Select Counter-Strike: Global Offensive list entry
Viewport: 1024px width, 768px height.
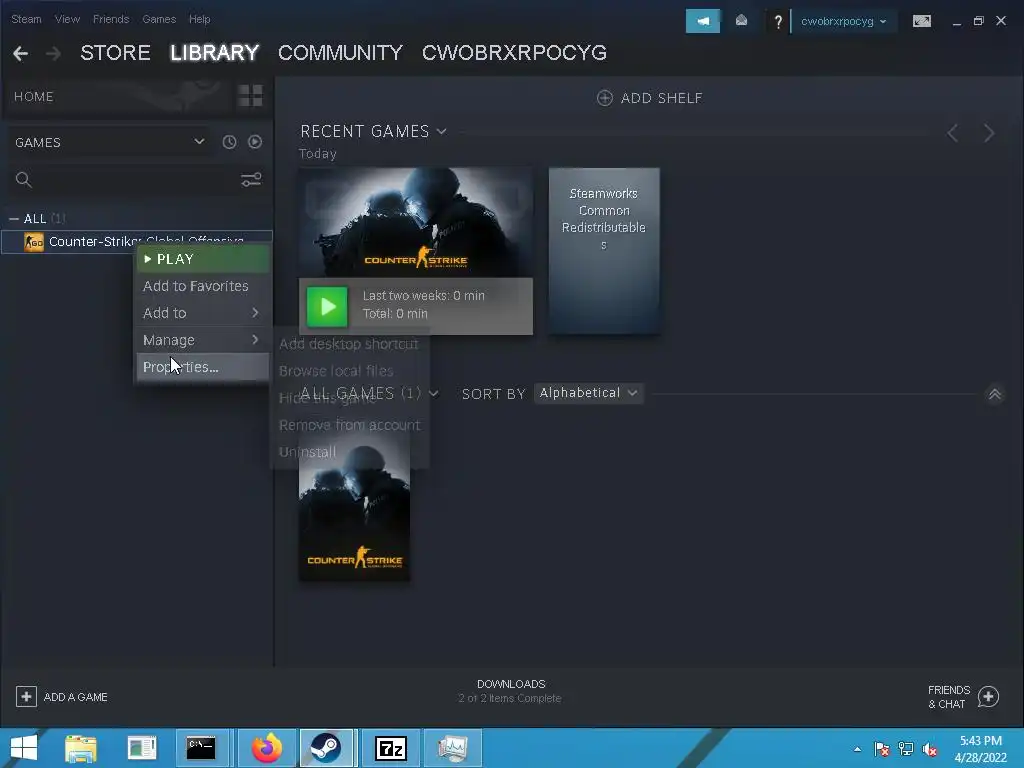click(136, 242)
